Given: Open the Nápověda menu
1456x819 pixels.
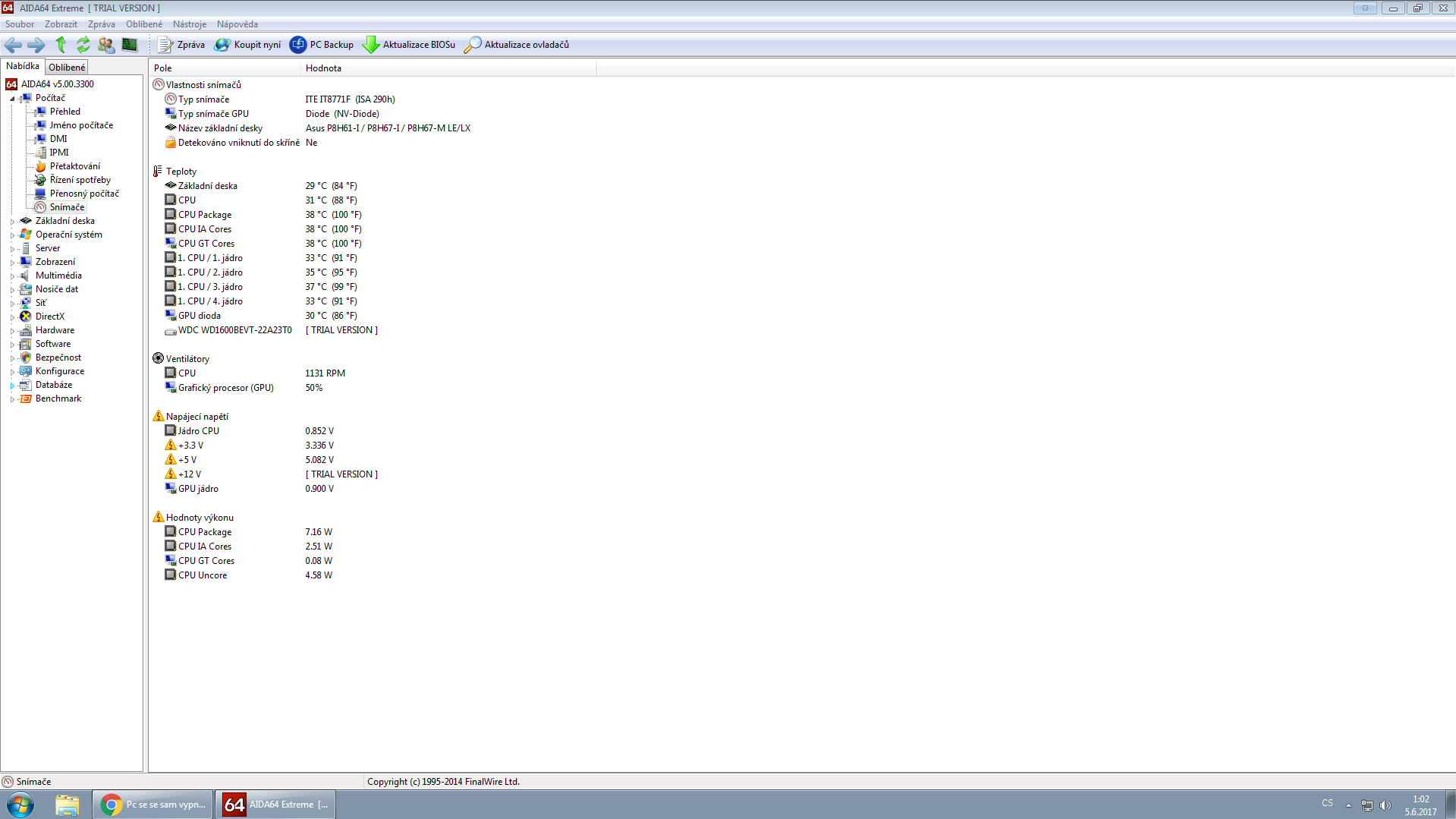Looking at the screenshot, I should pyautogui.click(x=237, y=24).
